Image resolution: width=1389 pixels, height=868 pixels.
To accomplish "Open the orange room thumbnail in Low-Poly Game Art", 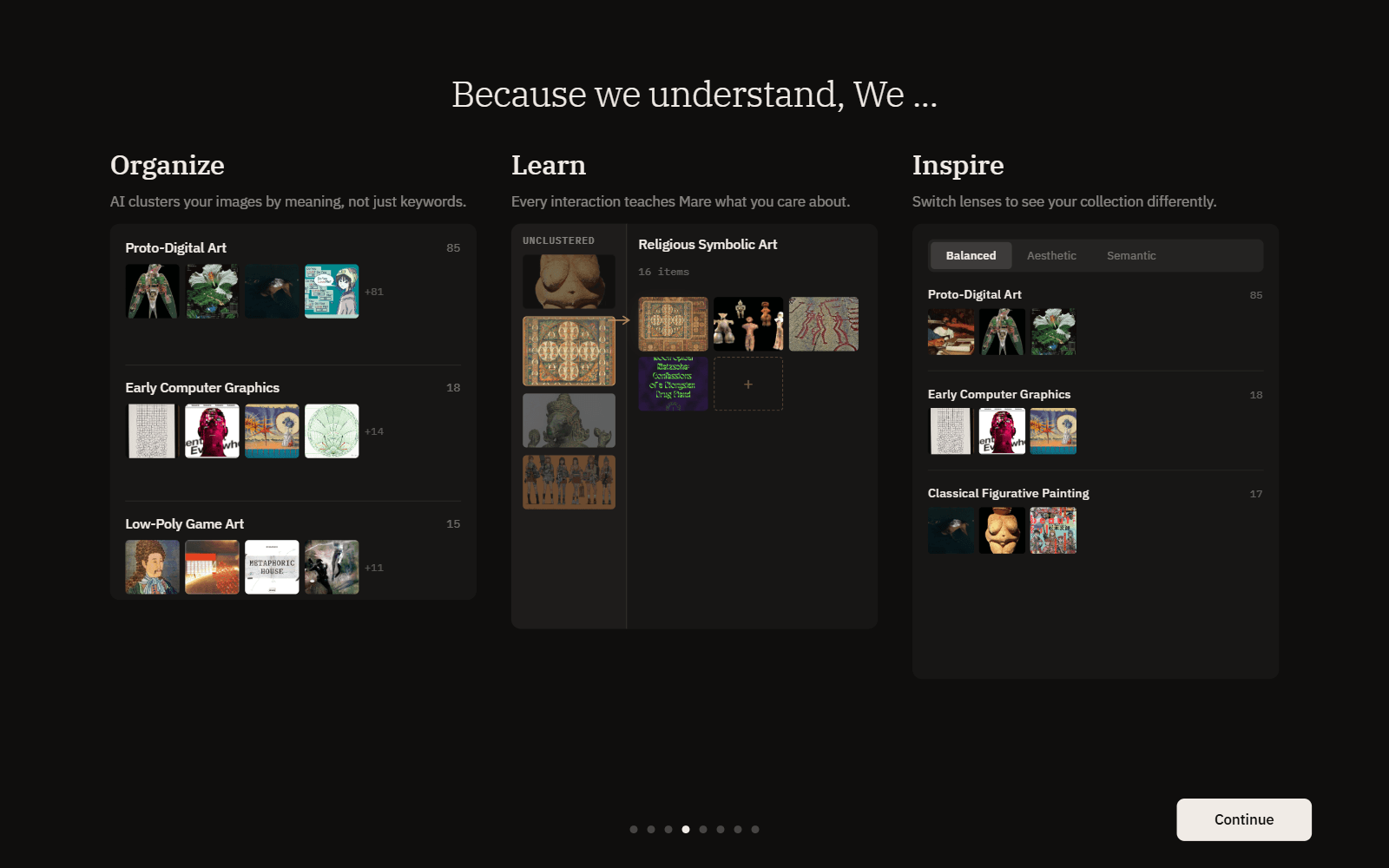I will (212, 567).
